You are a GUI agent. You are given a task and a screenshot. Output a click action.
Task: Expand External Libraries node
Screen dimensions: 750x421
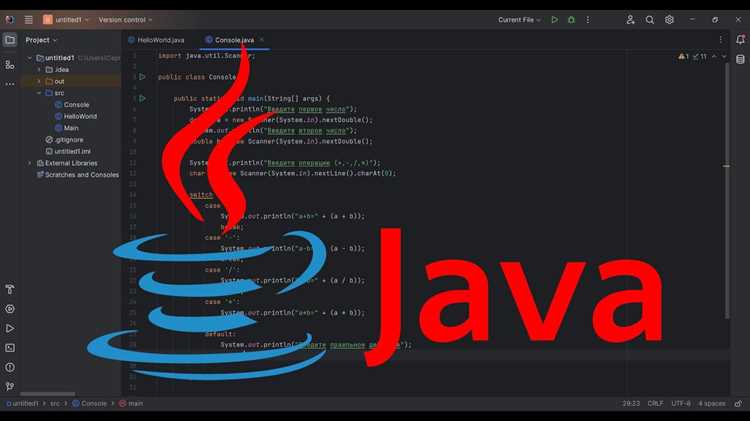[30, 163]
